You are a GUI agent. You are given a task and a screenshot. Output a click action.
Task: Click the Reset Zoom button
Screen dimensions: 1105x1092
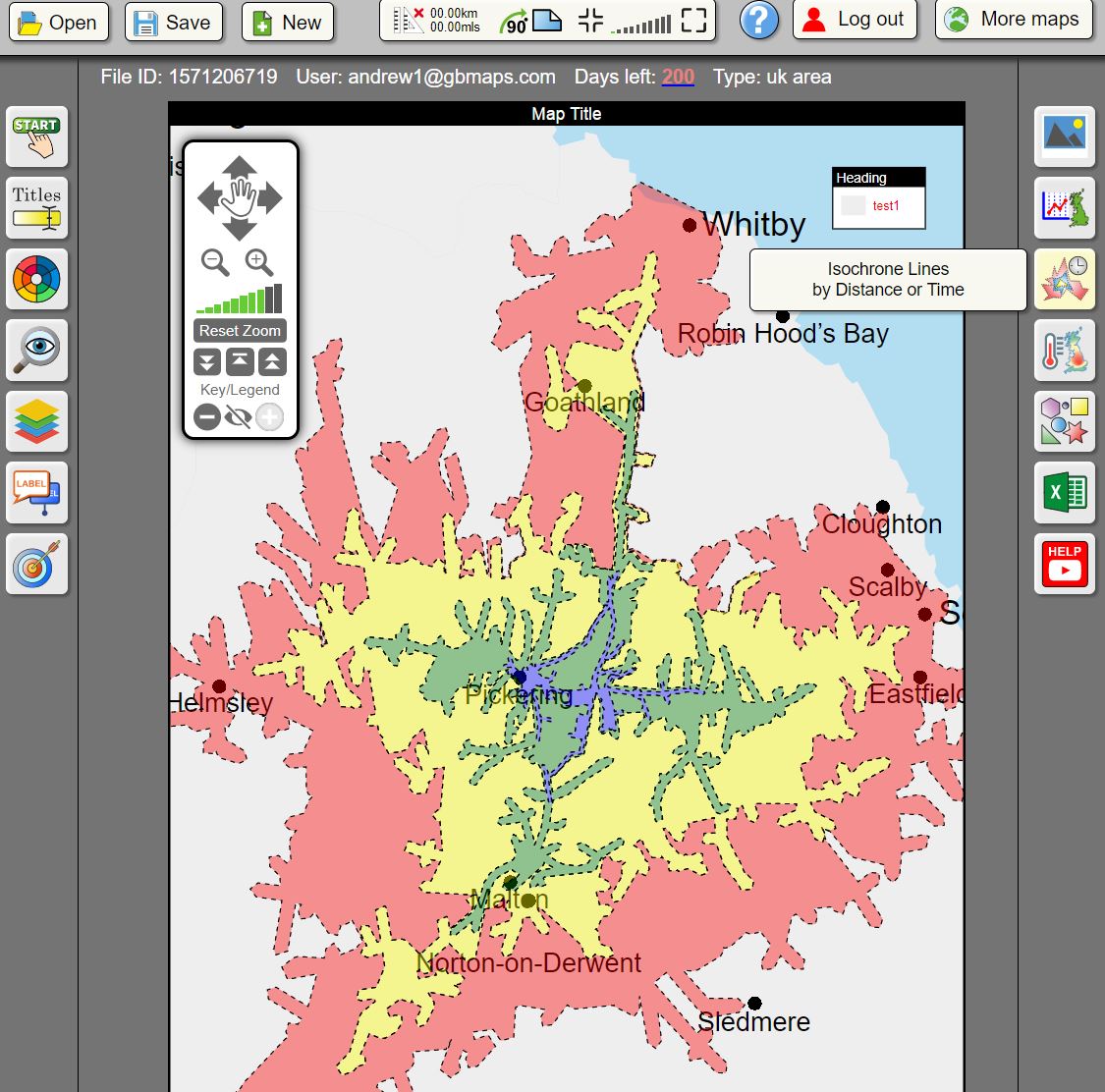click(x=239, y=331)
